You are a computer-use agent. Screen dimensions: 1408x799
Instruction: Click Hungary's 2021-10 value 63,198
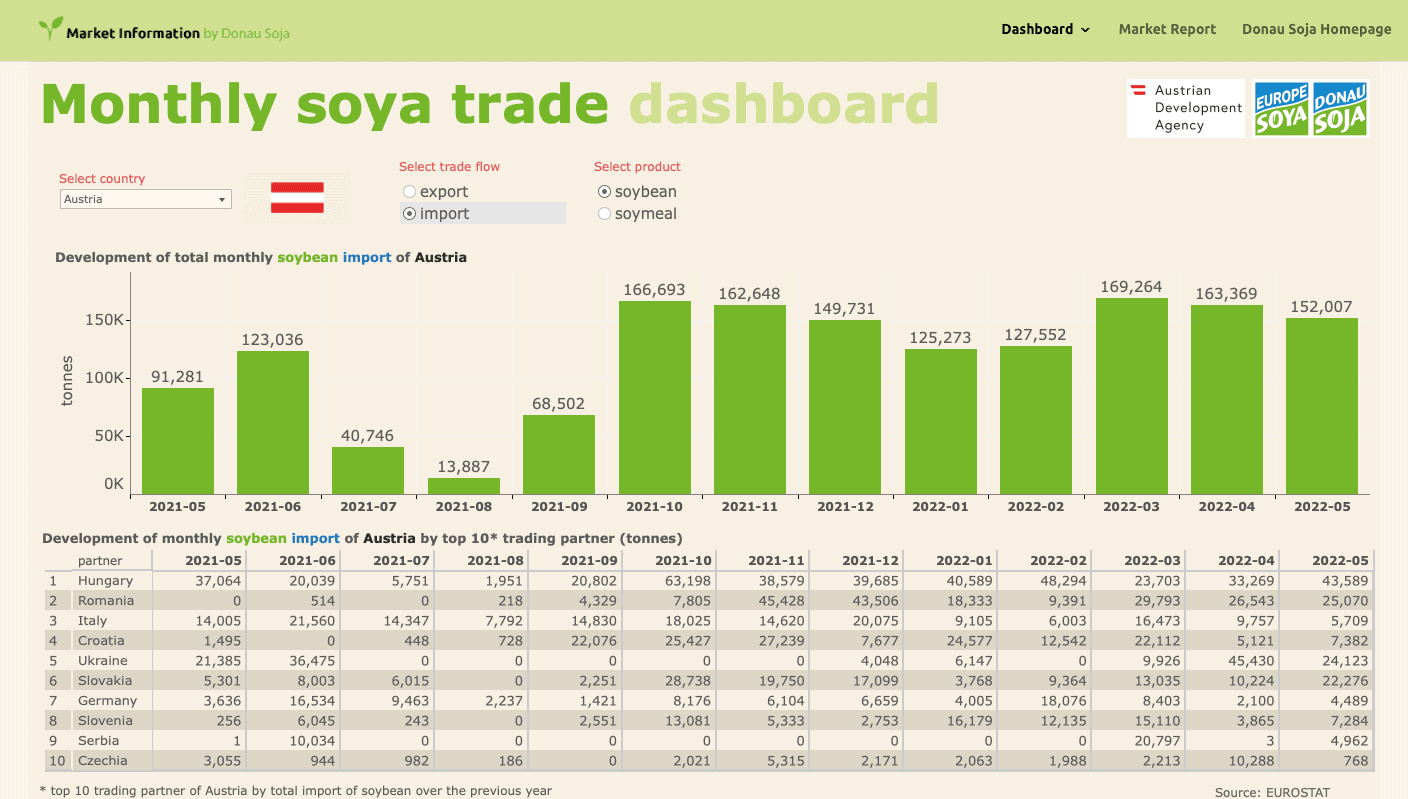(x=690, y=581)
